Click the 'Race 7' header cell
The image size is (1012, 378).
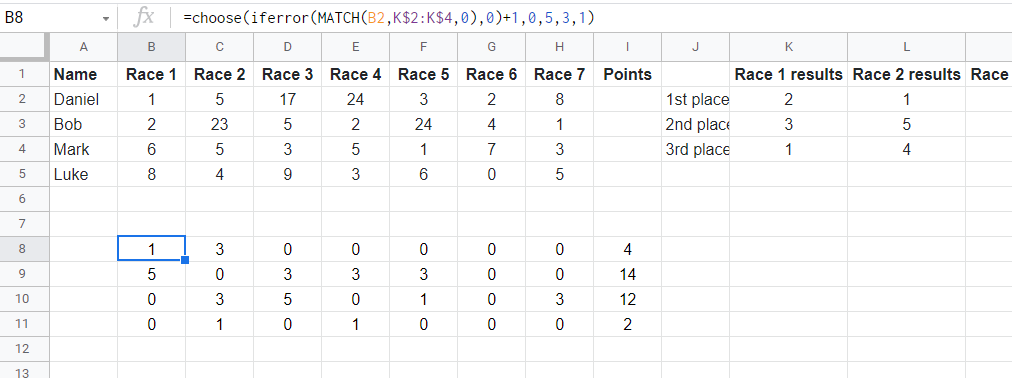pyautogui.click(x=560, y=74)
